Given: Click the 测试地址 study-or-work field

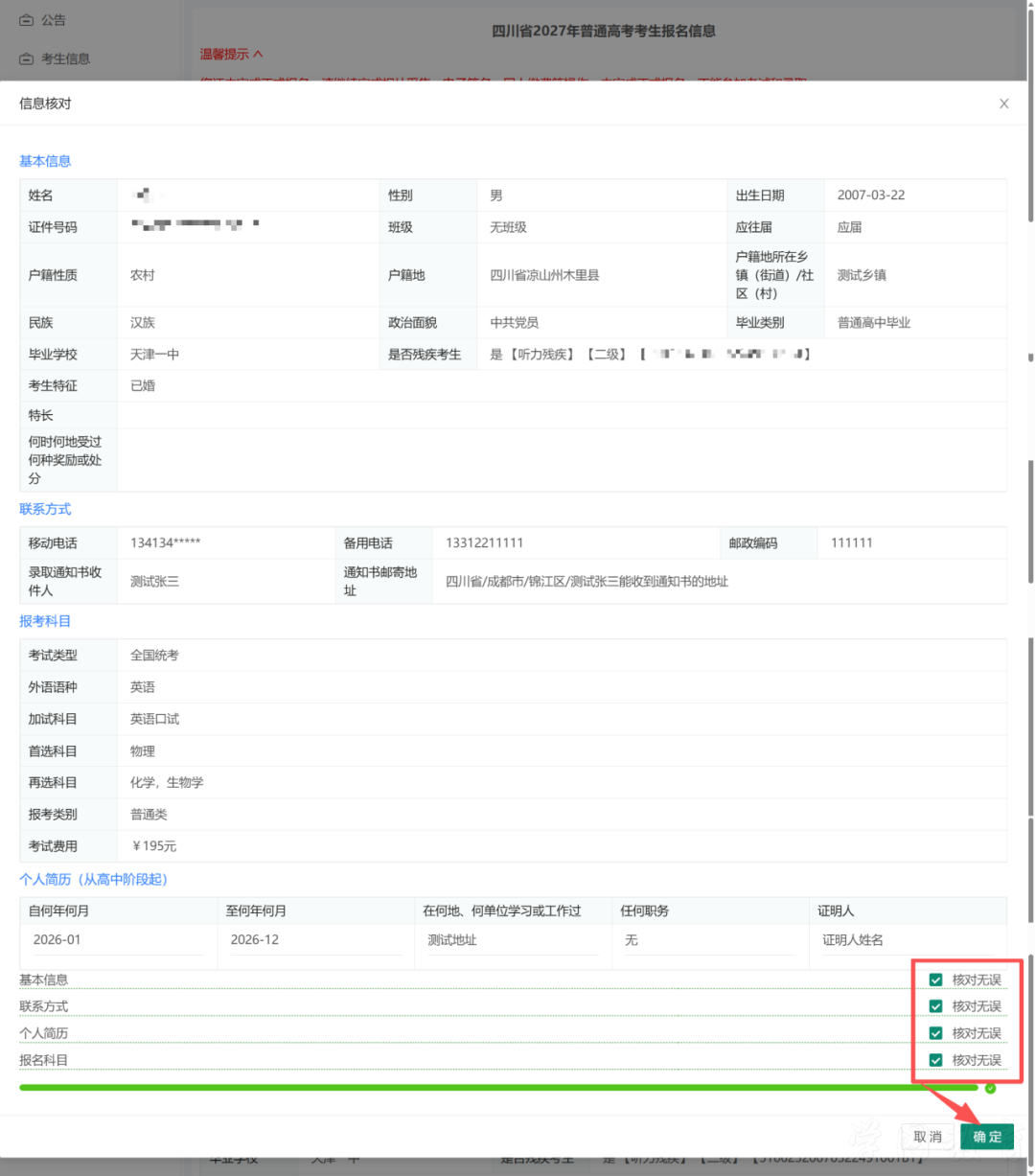Looking at the screenshot, I should pos(513,940).
